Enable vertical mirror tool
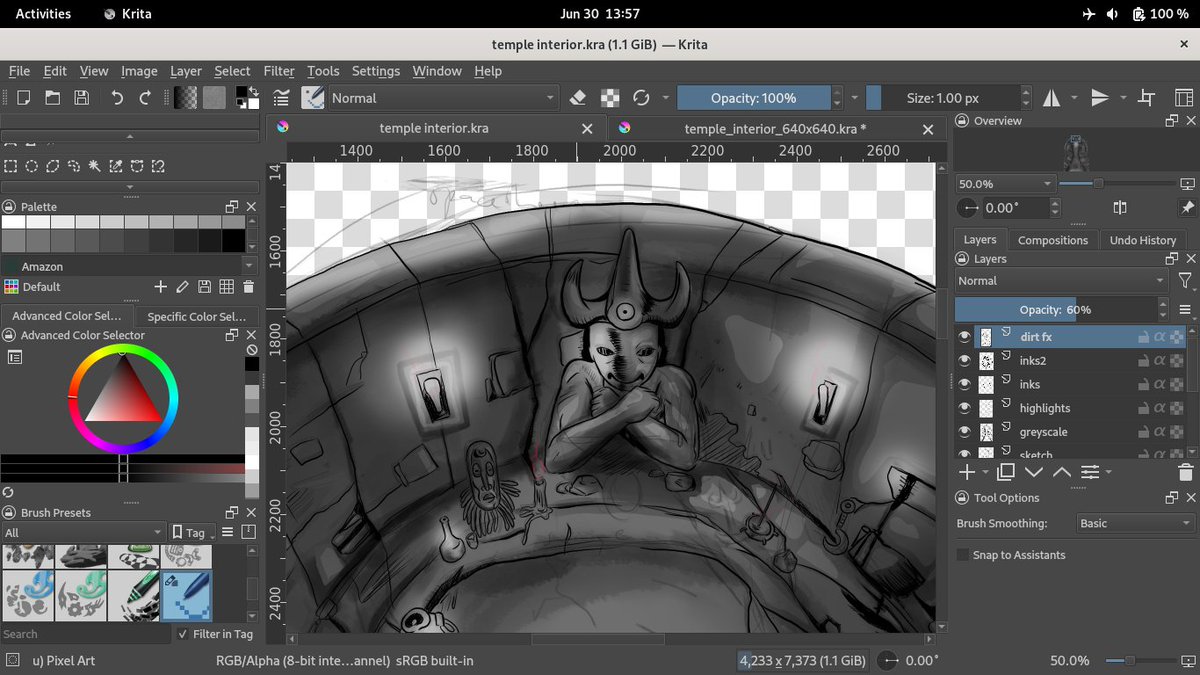The width and height of the screenshot is (1200, 675). click(1100, 98)
